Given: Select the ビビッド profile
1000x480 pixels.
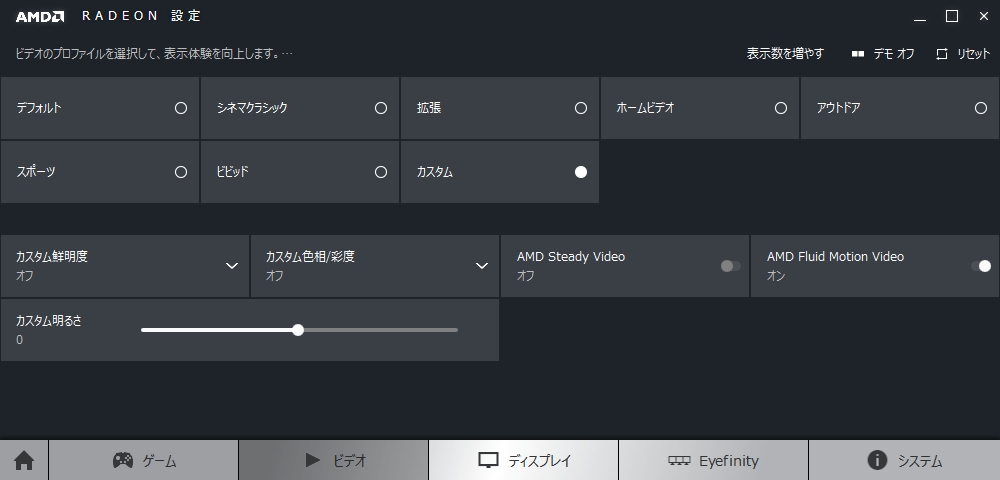Looking at the screenshot, I should 300,172.
